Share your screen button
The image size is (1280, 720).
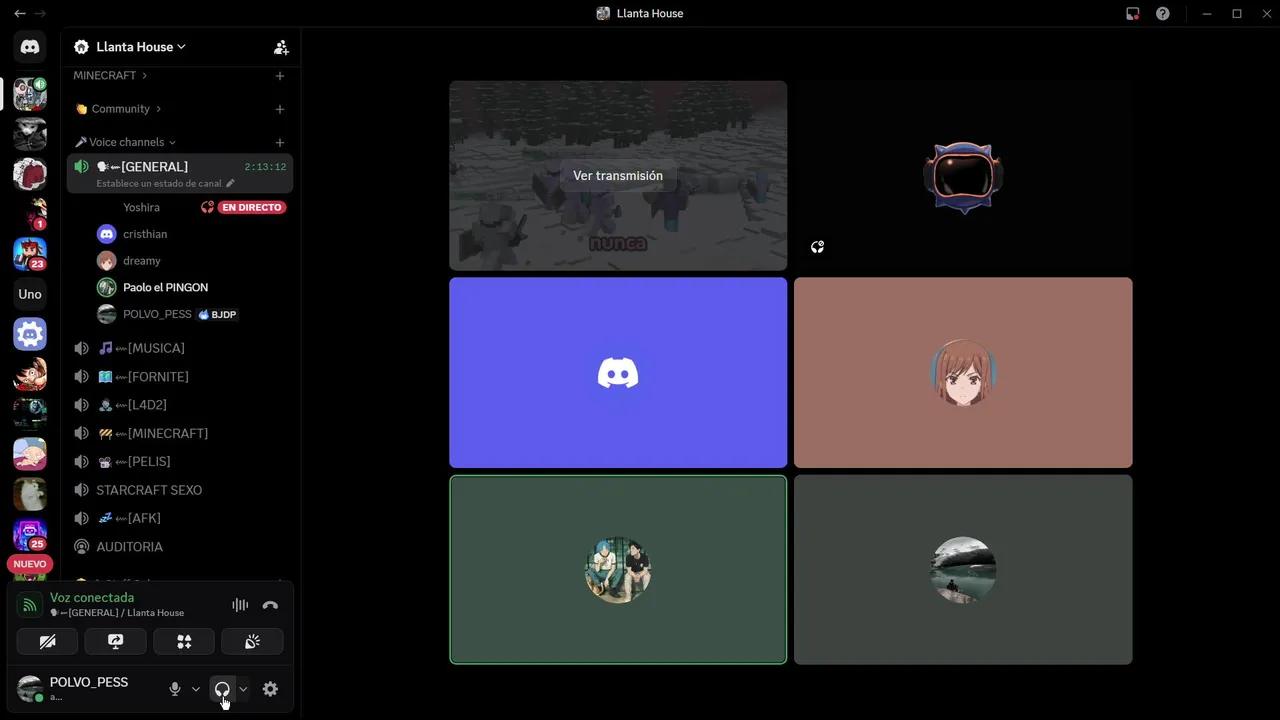click(115, 642)
